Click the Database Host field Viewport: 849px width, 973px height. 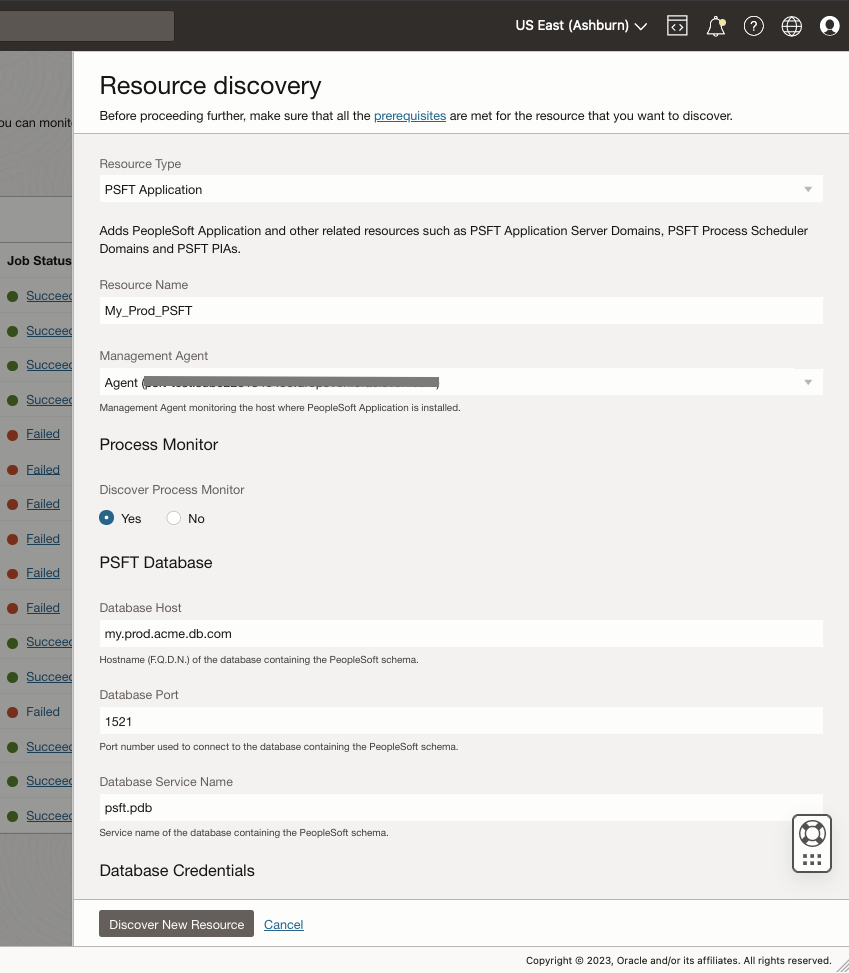click(x=460, y=633)
